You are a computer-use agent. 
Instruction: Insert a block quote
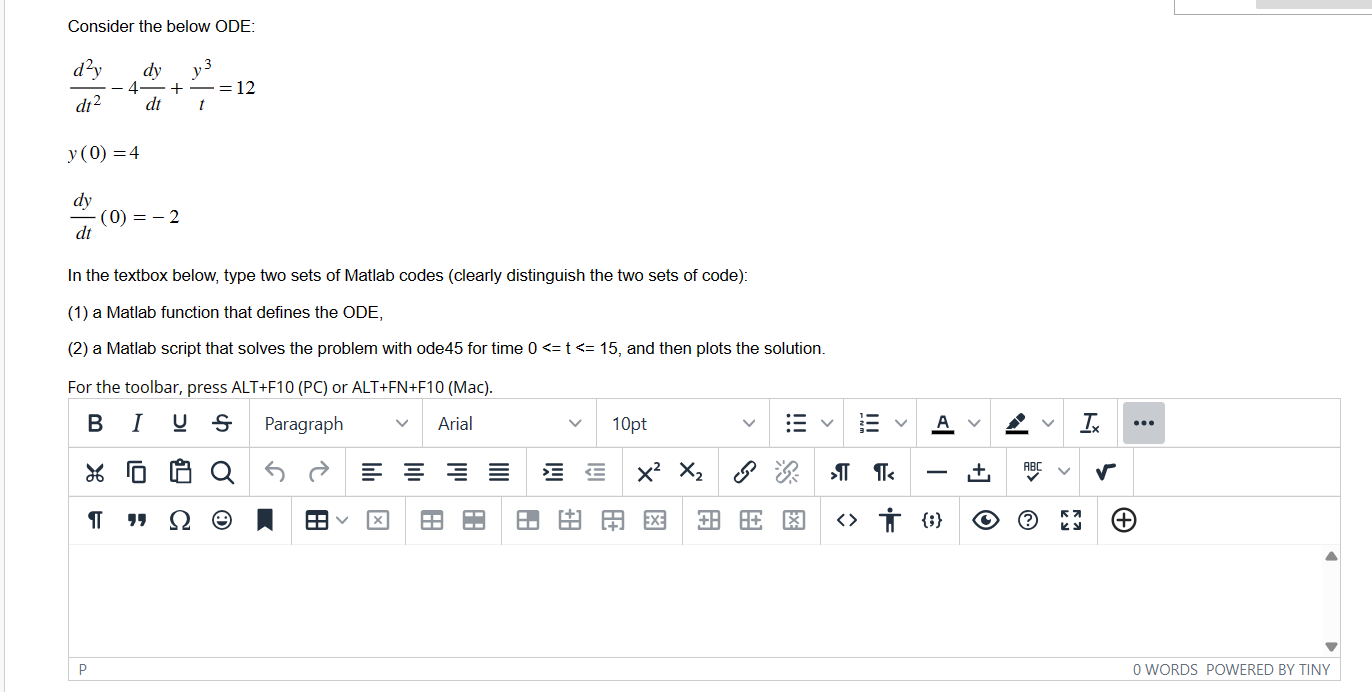137,520
